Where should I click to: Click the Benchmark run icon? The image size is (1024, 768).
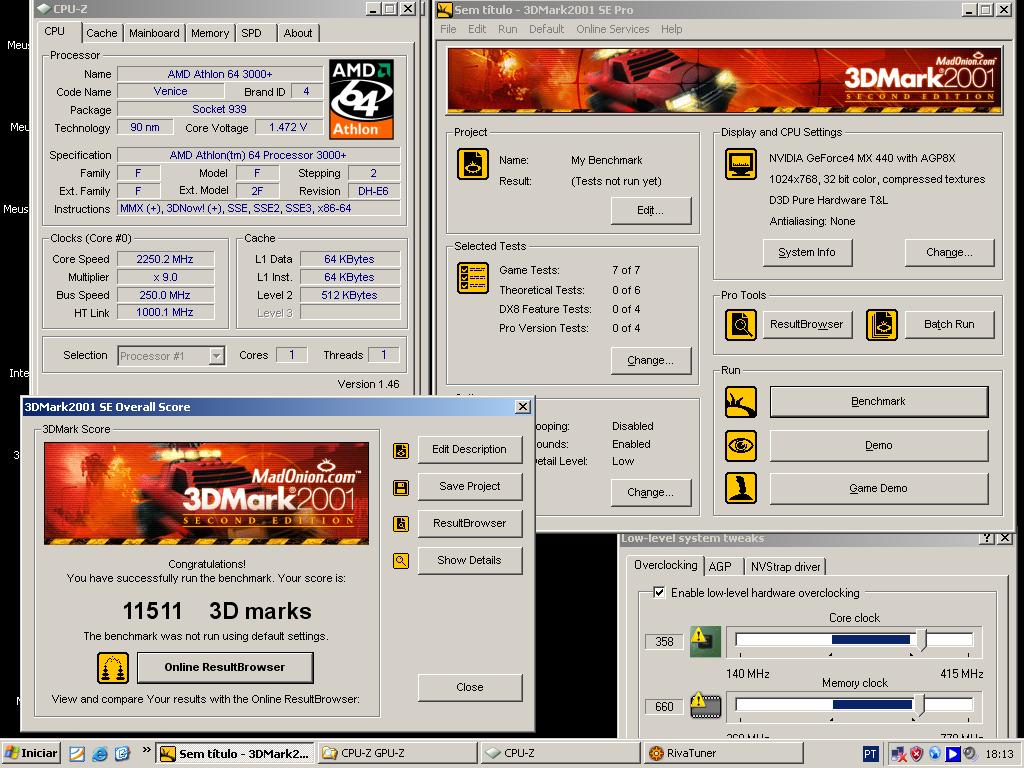741,402
